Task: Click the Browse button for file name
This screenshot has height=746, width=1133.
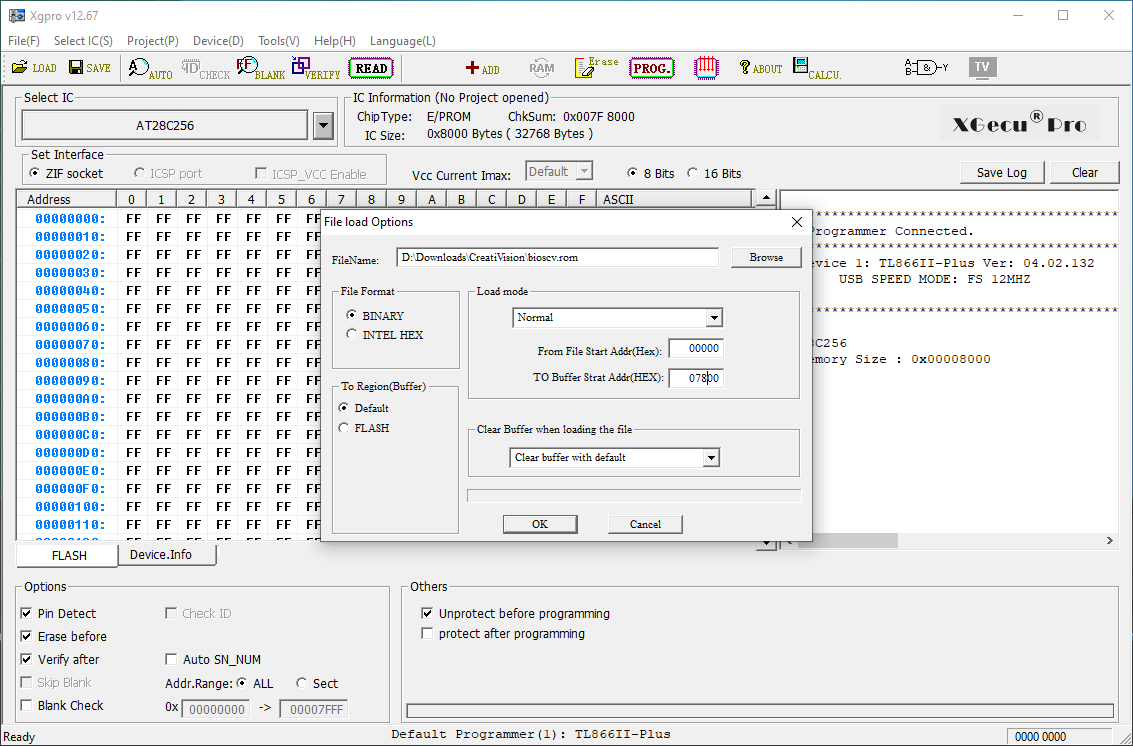Action: click(x=766, y=258)
